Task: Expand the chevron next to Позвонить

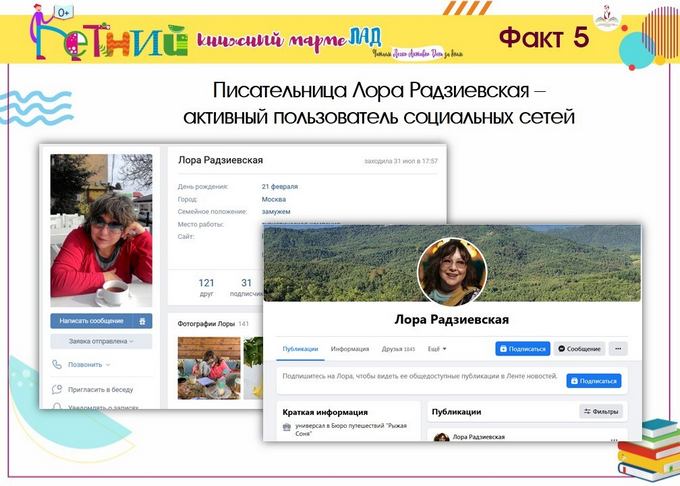Action: [108, 365]
